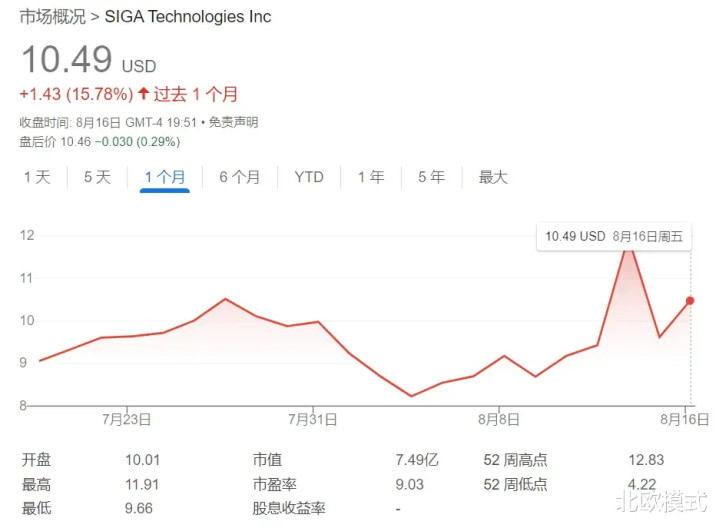This screenshot has height=528, width=719.
Task: Select the 1 个月 range tab
Action: (164, 177)
